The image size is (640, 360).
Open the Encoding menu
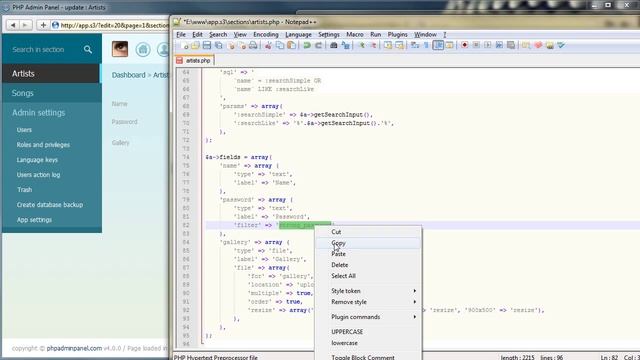(266, 35)
